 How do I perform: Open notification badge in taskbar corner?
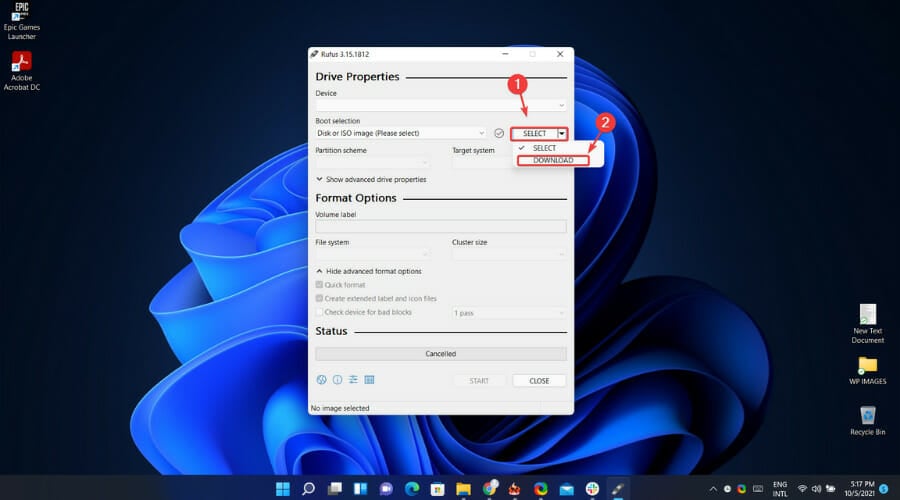[884, 489]
